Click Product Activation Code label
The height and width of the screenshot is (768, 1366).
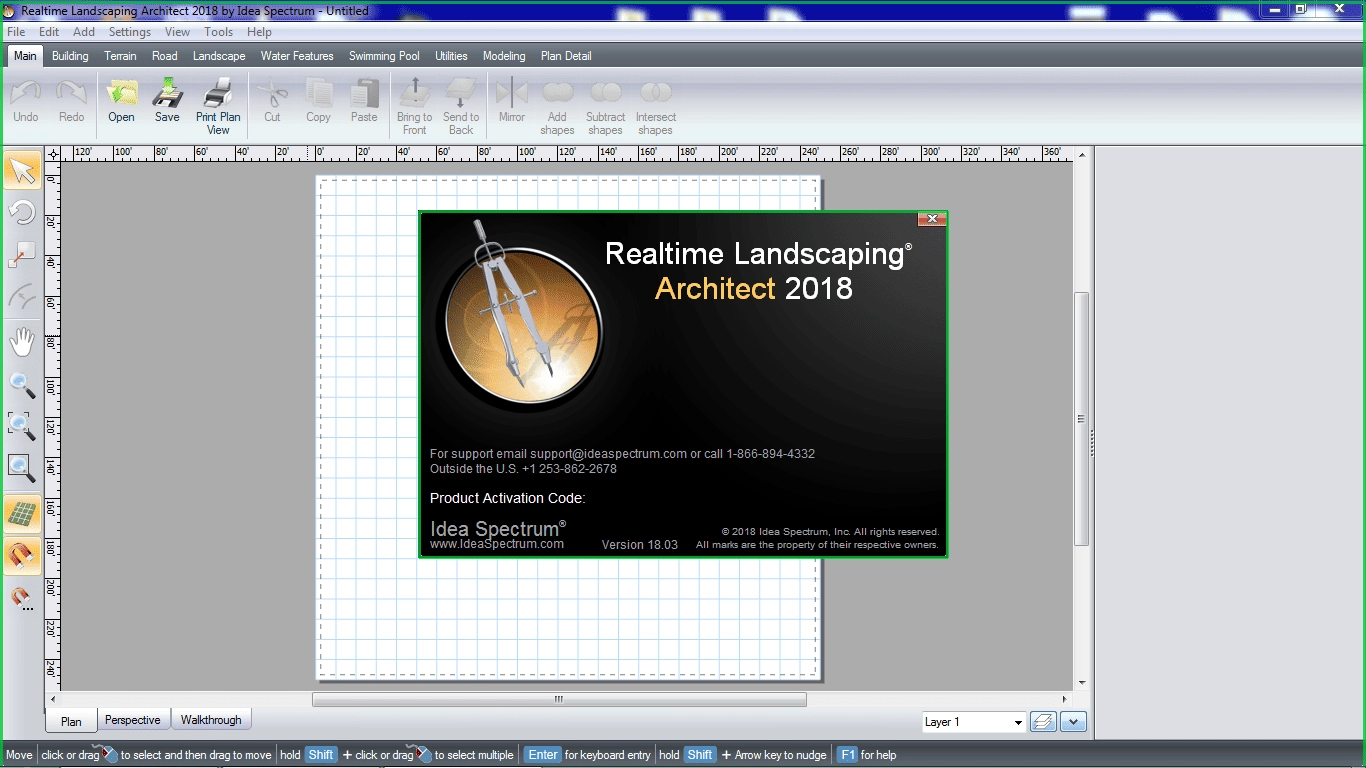(508, 498)
